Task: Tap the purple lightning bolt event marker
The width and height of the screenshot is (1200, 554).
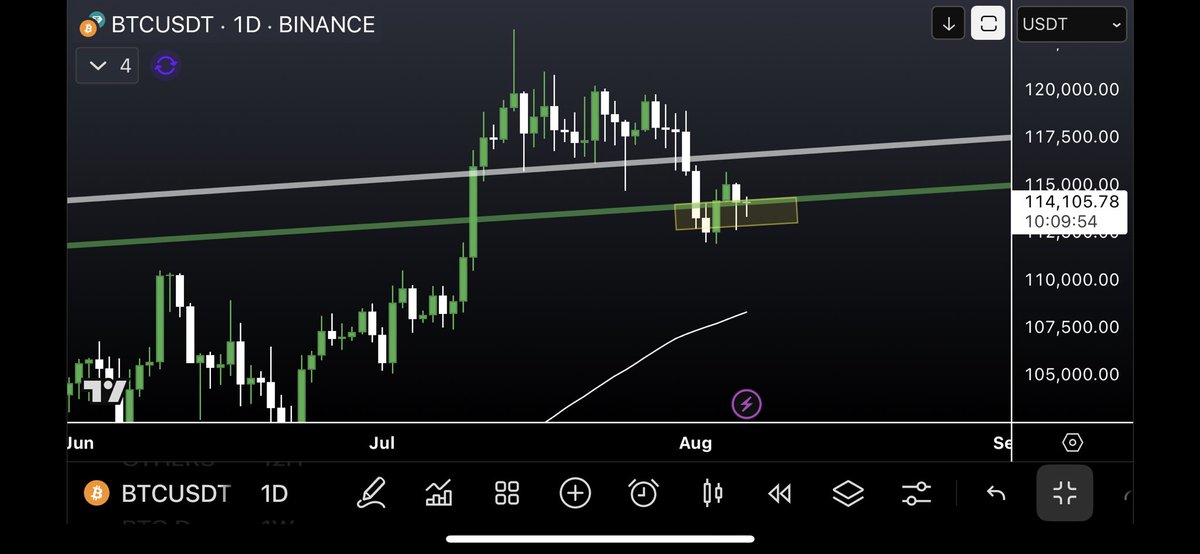Action: tap(747, 404)
